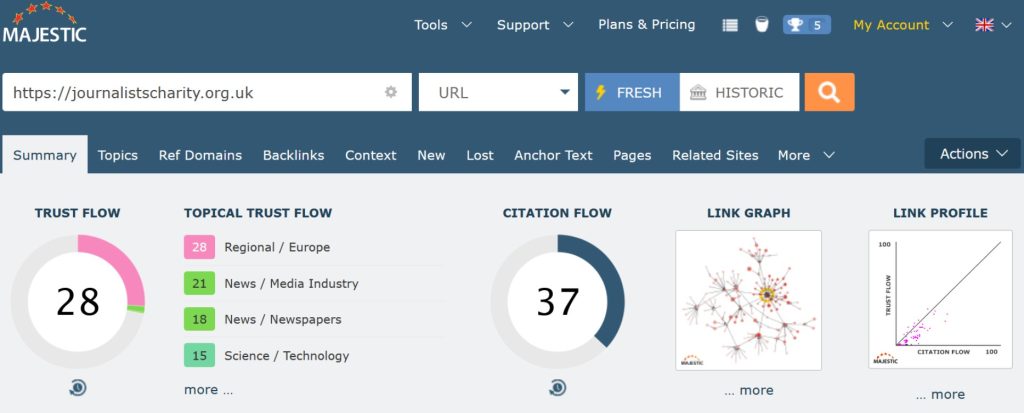The height and width of the screenshot is (413, 1024).
Task: Expand the More tabs dropdown
Action: [x=806, y=156]
